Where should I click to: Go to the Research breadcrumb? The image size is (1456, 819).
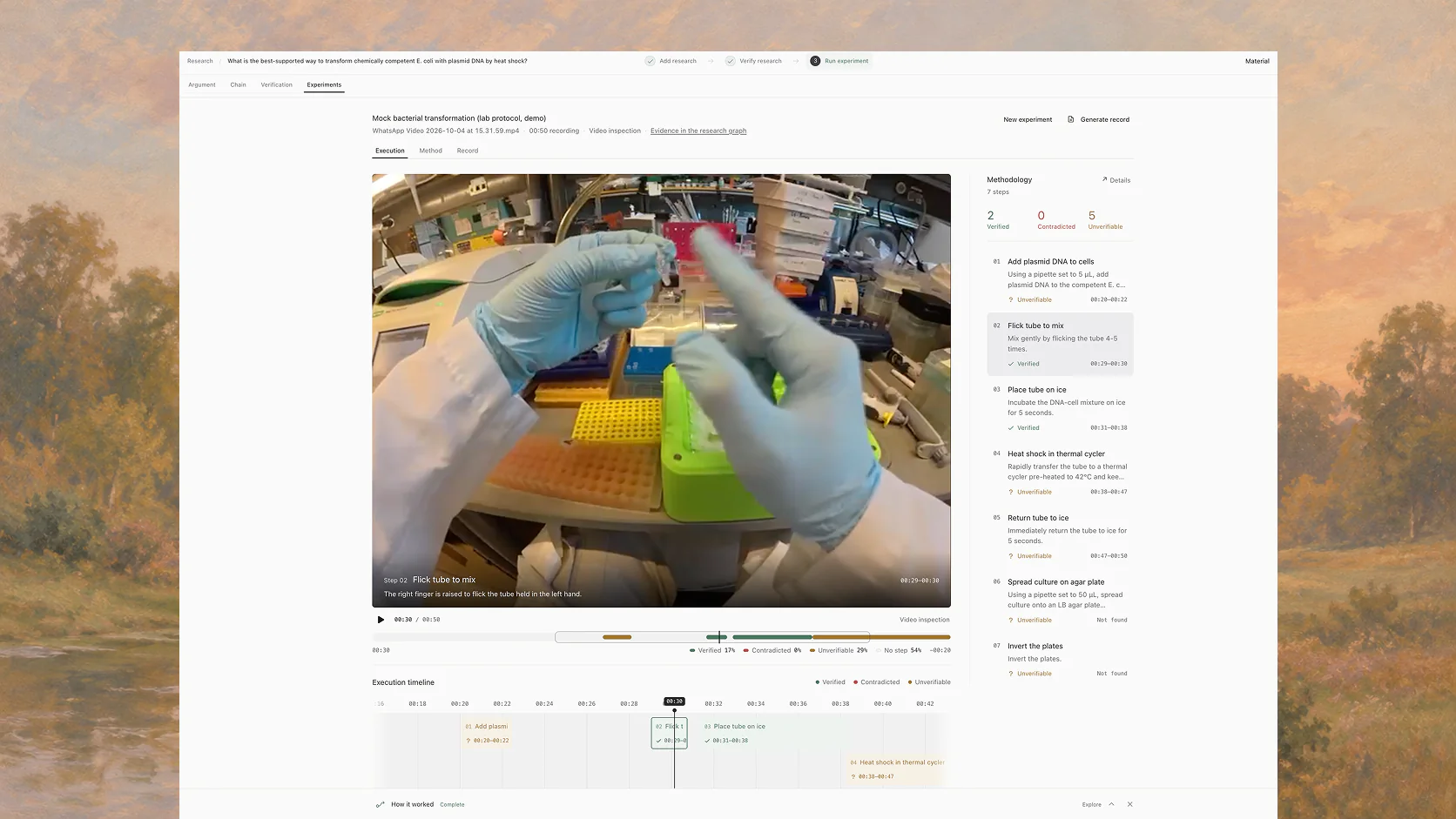click(199, 61)
